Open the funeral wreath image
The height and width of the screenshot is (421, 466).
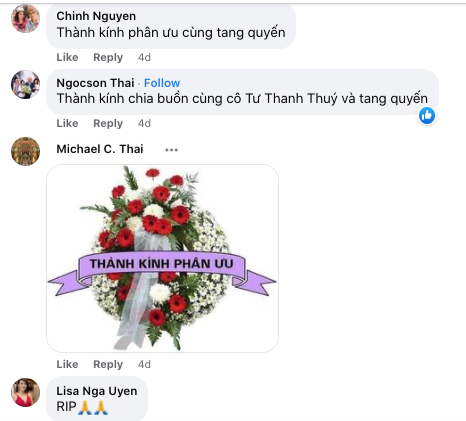162,258
